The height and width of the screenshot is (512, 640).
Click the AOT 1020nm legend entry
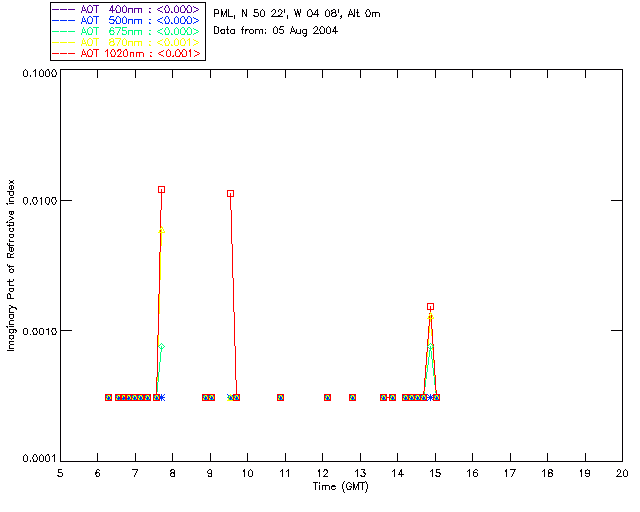click(x=127, y=53)
